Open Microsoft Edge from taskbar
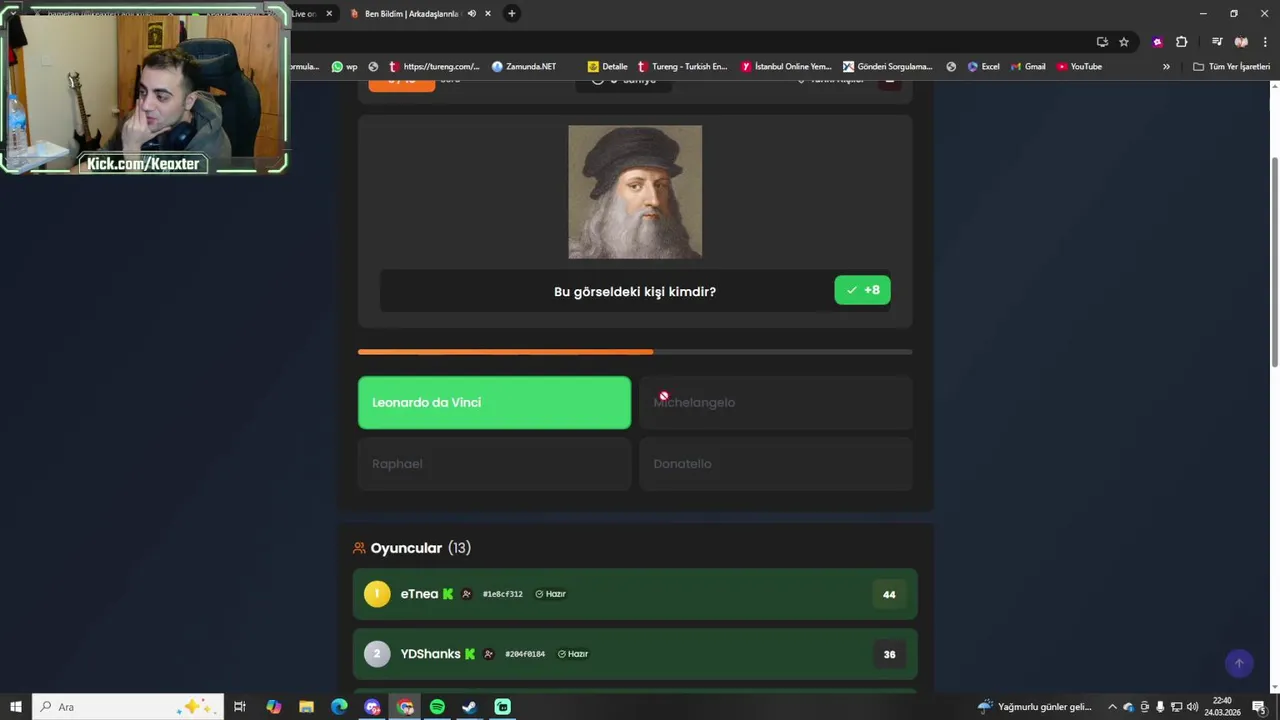The height and width of the screenshot is (720, 1280). tap(339, 707)
